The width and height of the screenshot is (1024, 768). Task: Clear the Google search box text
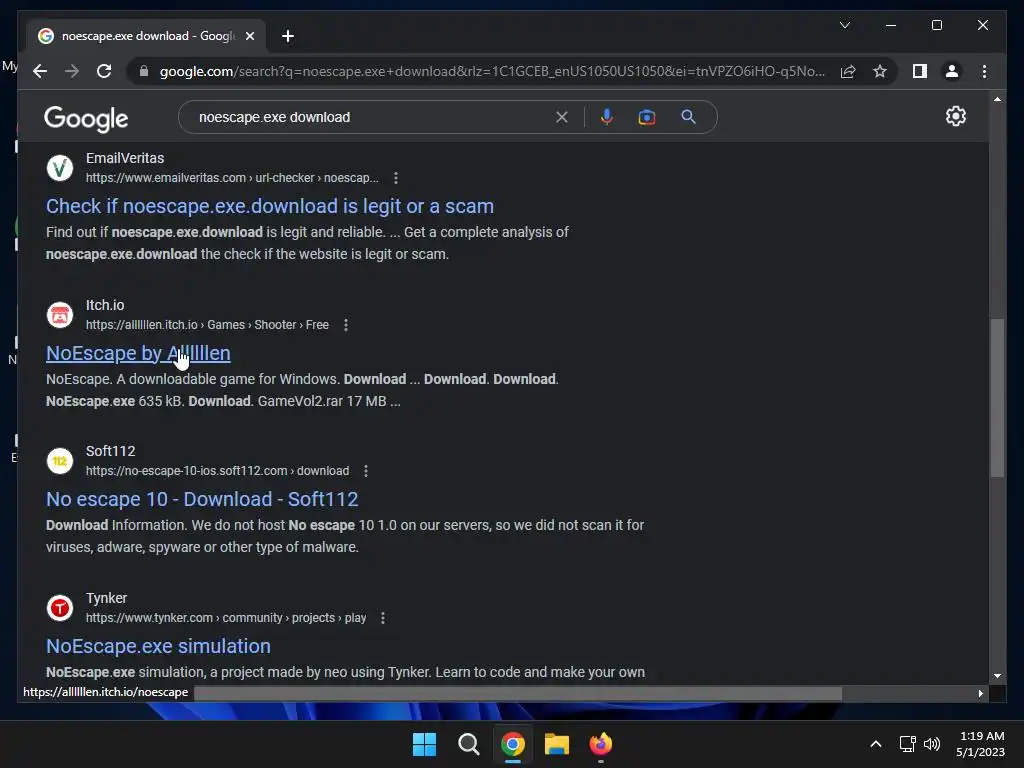tap(562, 117)
